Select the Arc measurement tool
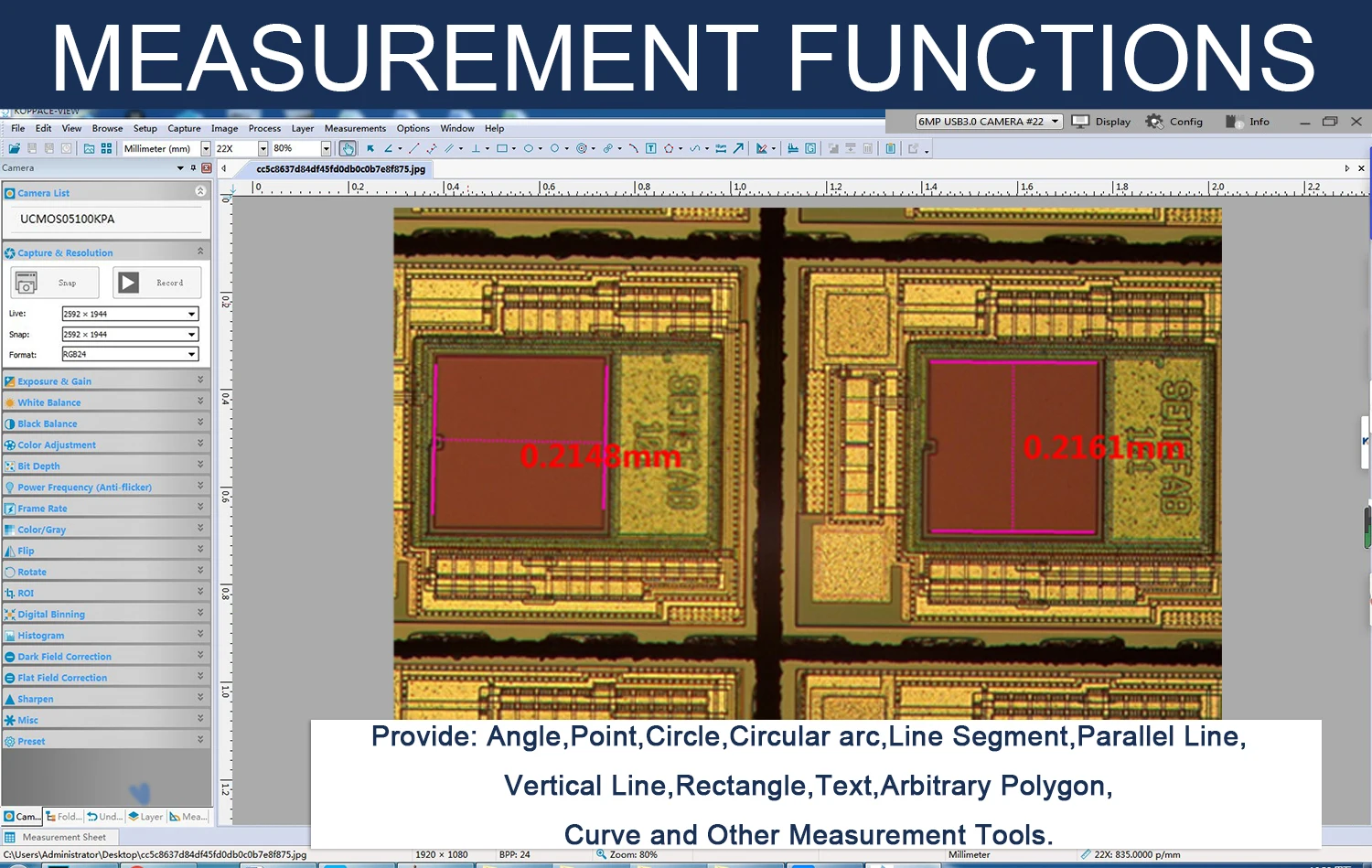 coord(633,148)
